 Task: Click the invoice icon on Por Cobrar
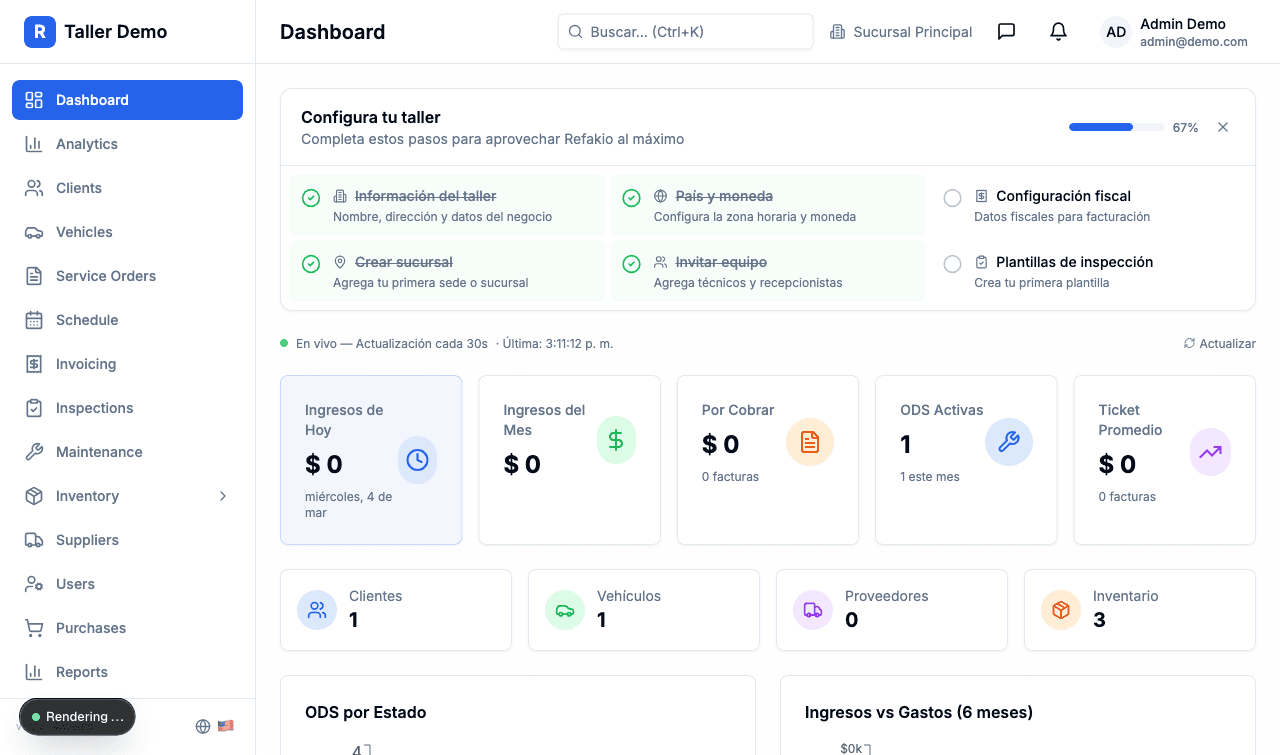(810, 442)
